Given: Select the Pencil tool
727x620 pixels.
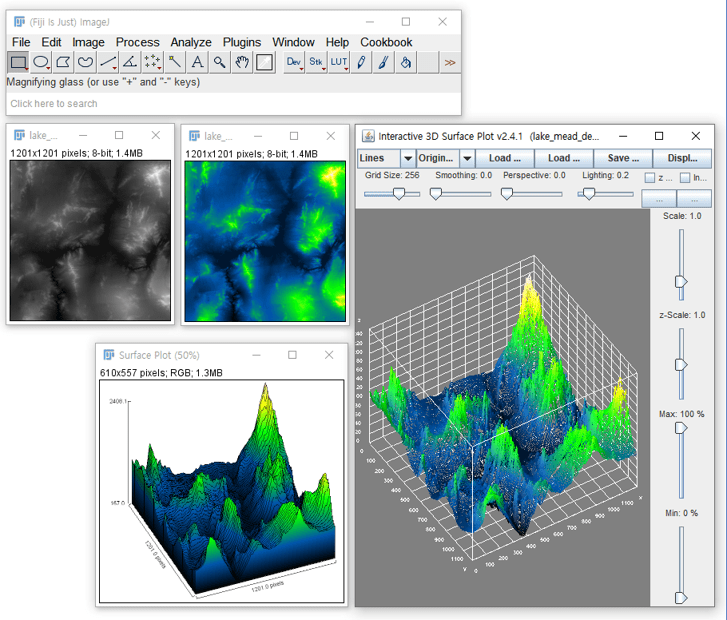Looking at the screenshot, I should click(361, 62).
